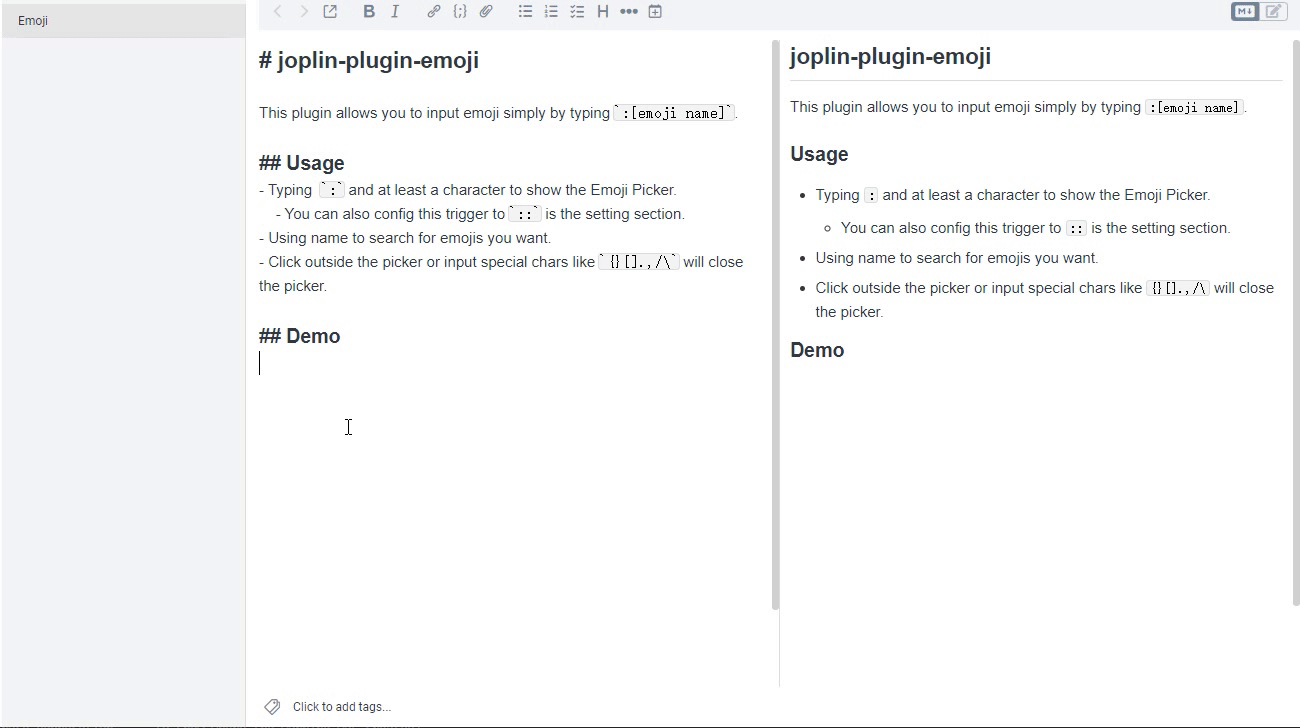This screenshot has width=1300, height=728.
Task: Toggle Markdown editor layout button
Action: tap(1245, 12)
